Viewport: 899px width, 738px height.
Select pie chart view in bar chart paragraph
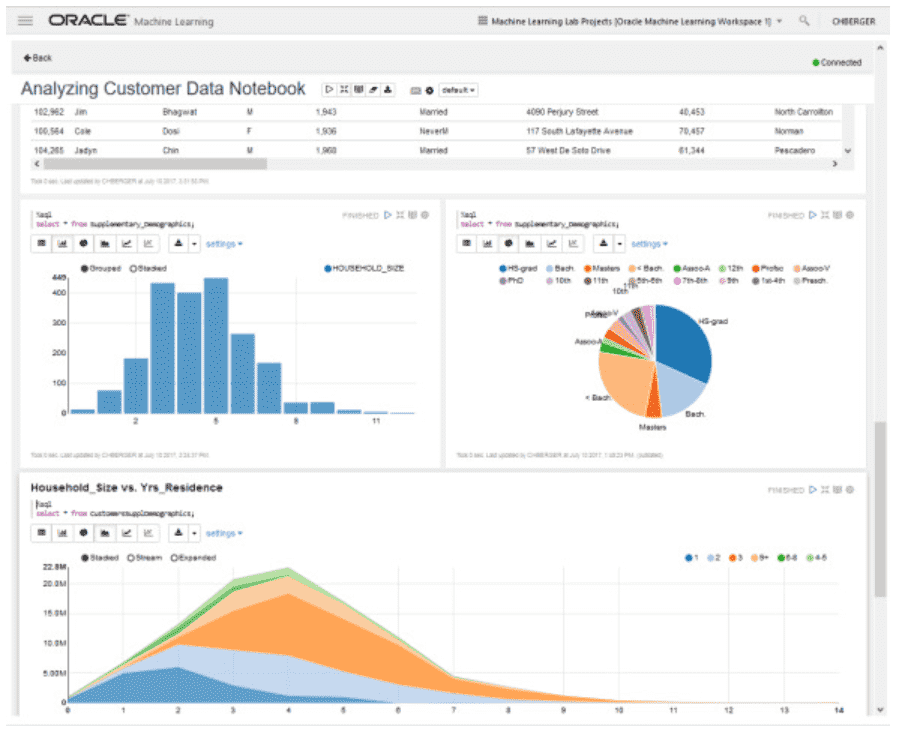(84, 244)
